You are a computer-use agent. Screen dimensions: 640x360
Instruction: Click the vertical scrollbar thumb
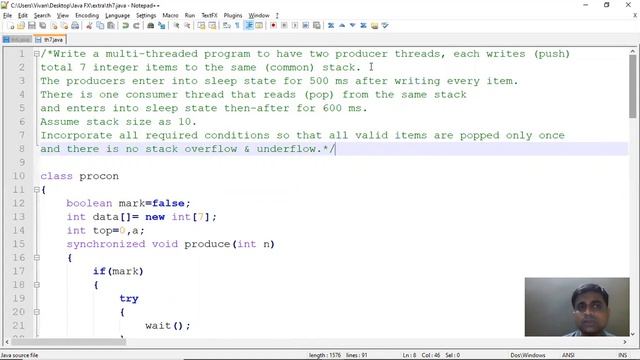click(632, 86)
